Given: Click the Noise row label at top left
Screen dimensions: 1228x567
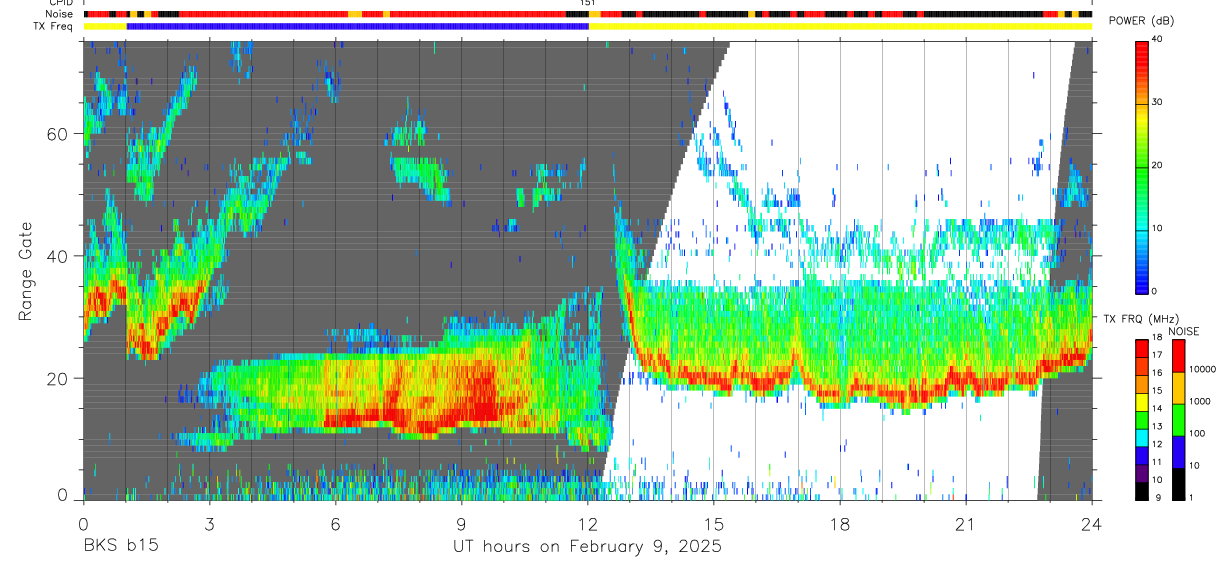Looking at the screenshot, I should pyautogui.click(x=60, y=14).
